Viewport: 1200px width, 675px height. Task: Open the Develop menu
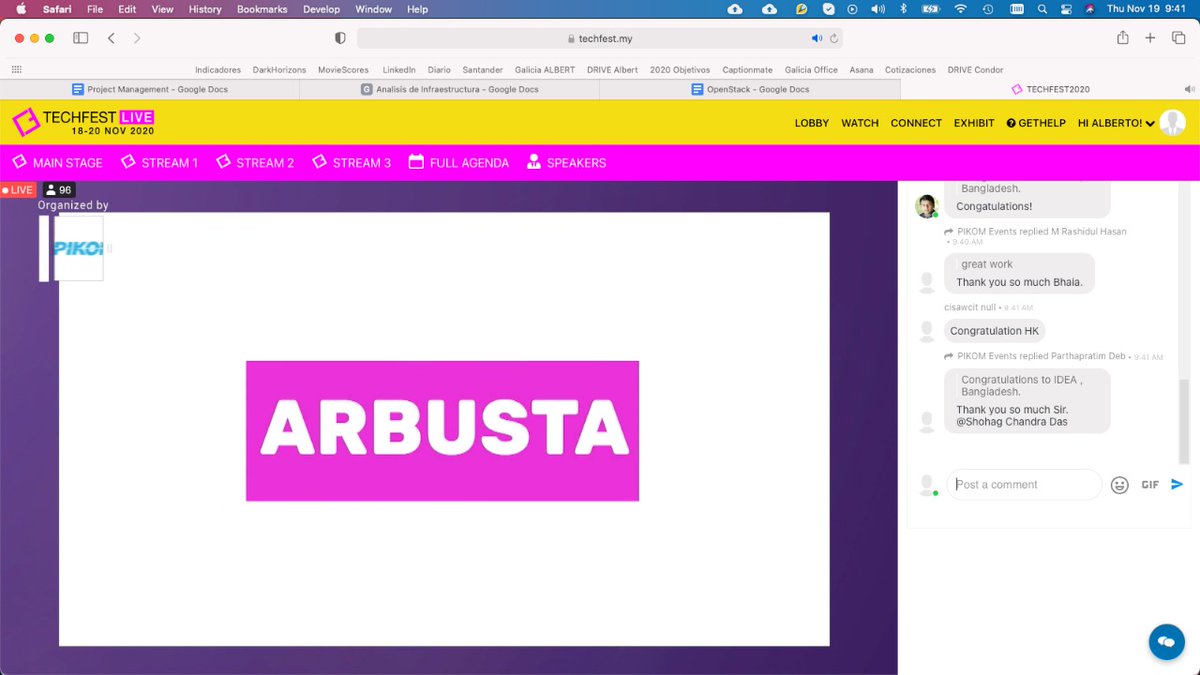tap(321, 9)
